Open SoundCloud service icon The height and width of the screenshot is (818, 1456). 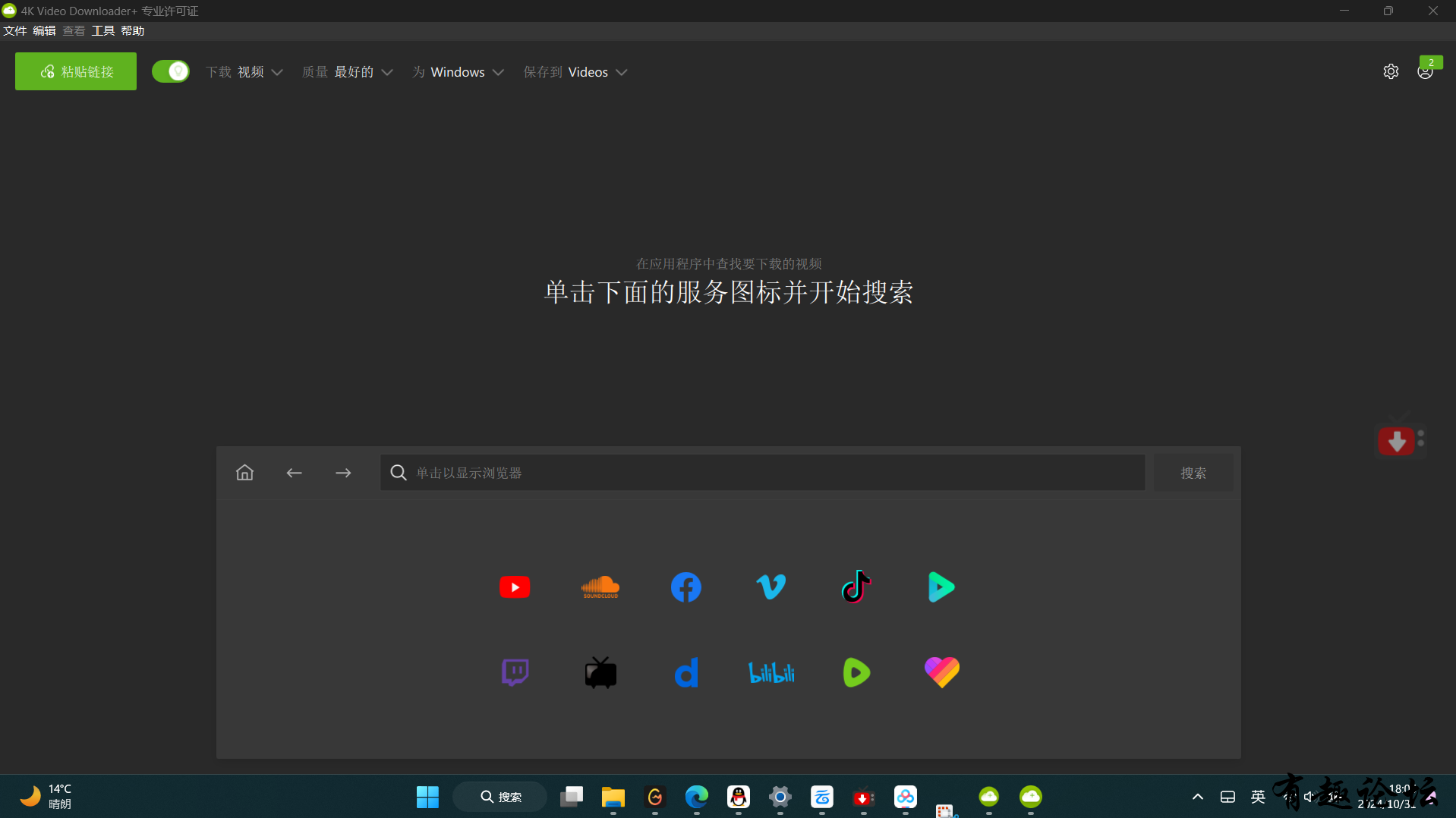[x=600, y=587]
